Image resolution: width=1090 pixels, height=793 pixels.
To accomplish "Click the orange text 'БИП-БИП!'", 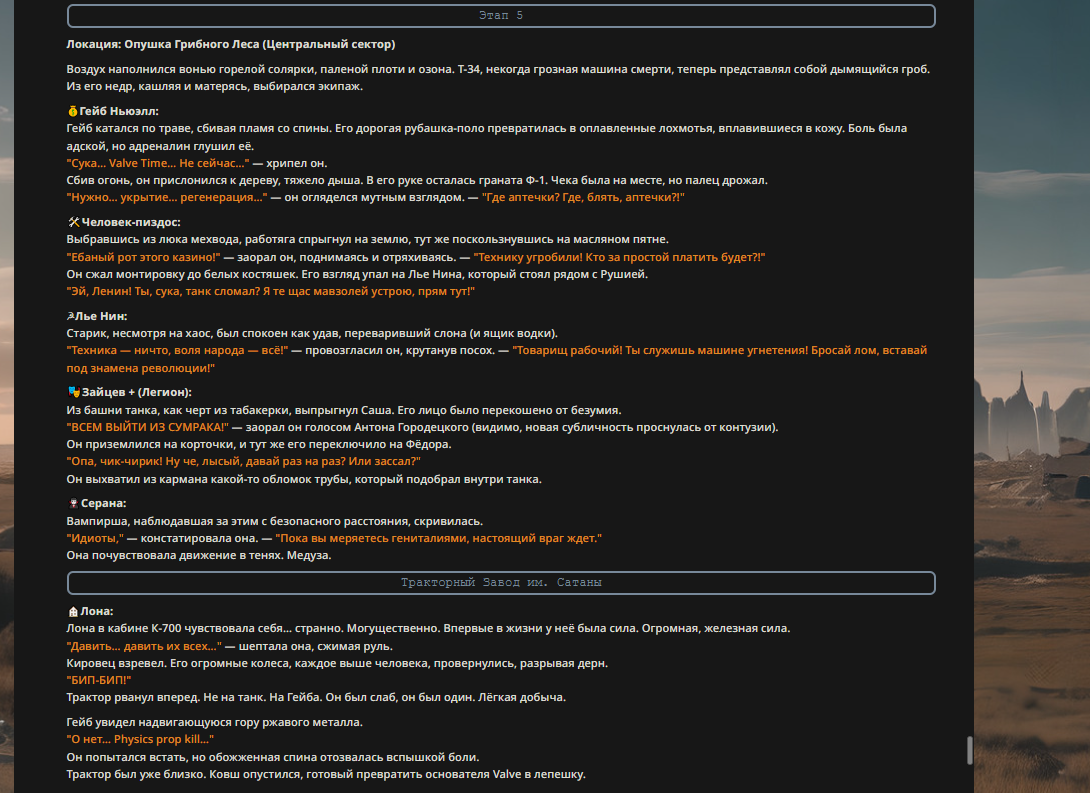I will [99, 680].
